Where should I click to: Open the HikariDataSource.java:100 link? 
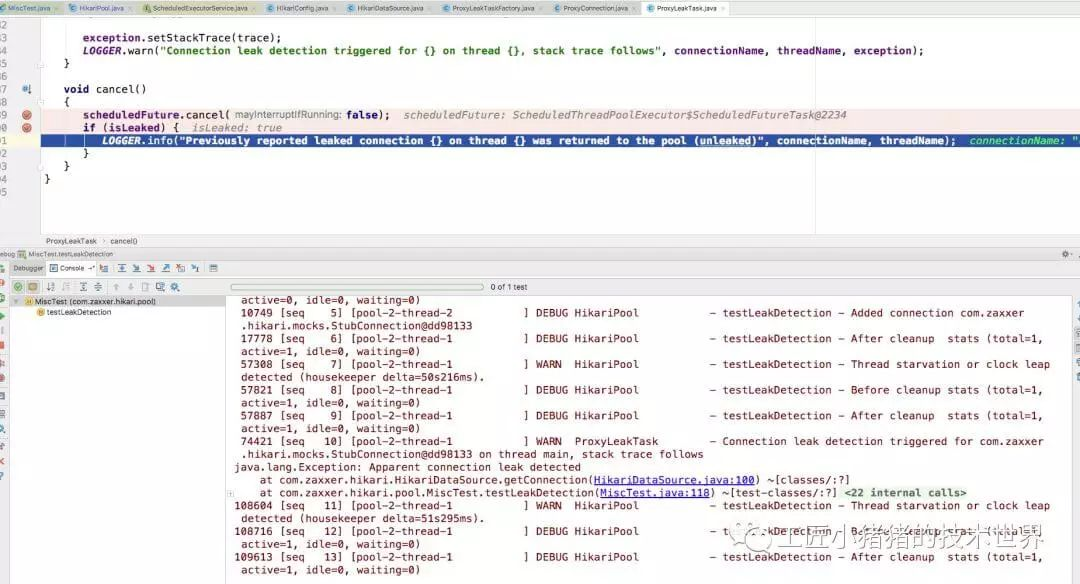pos(674,480)
